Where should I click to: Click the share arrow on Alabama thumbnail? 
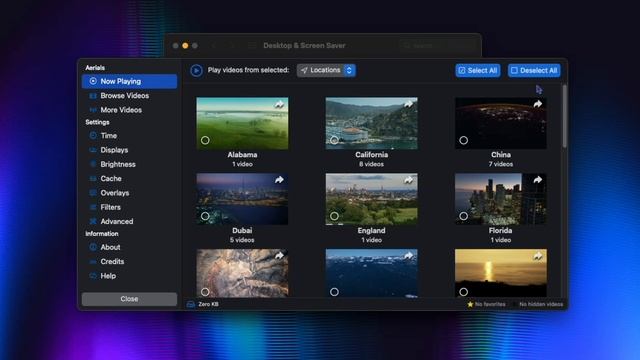pos(279,104)
